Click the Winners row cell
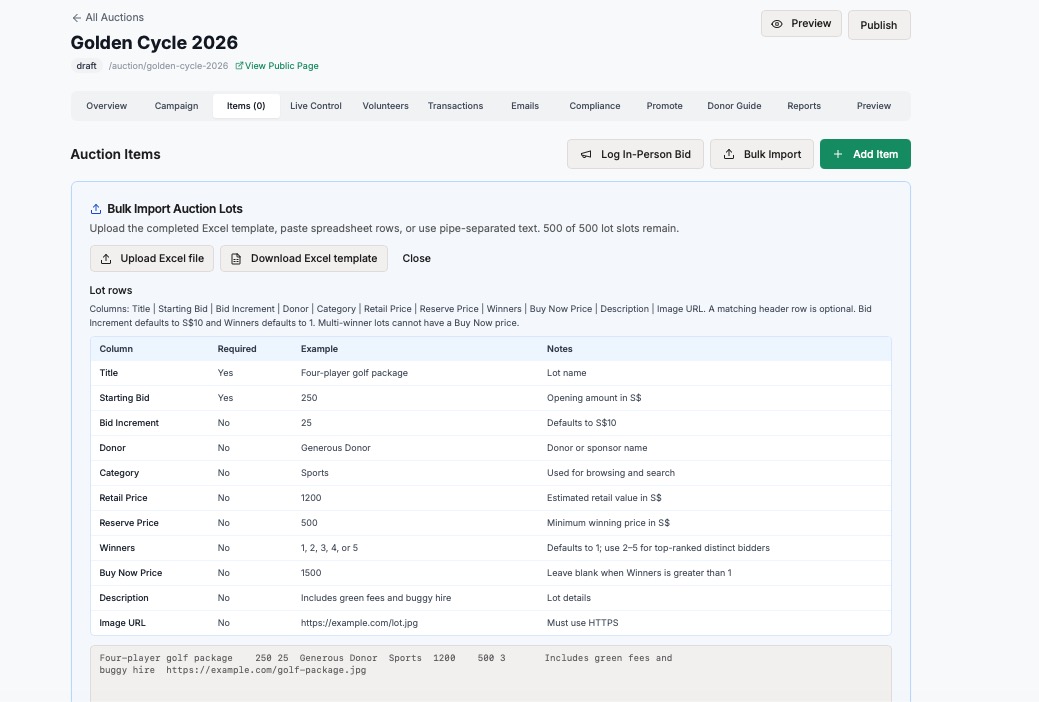Viewport: 1039px width, 702px height. point(117,548)
